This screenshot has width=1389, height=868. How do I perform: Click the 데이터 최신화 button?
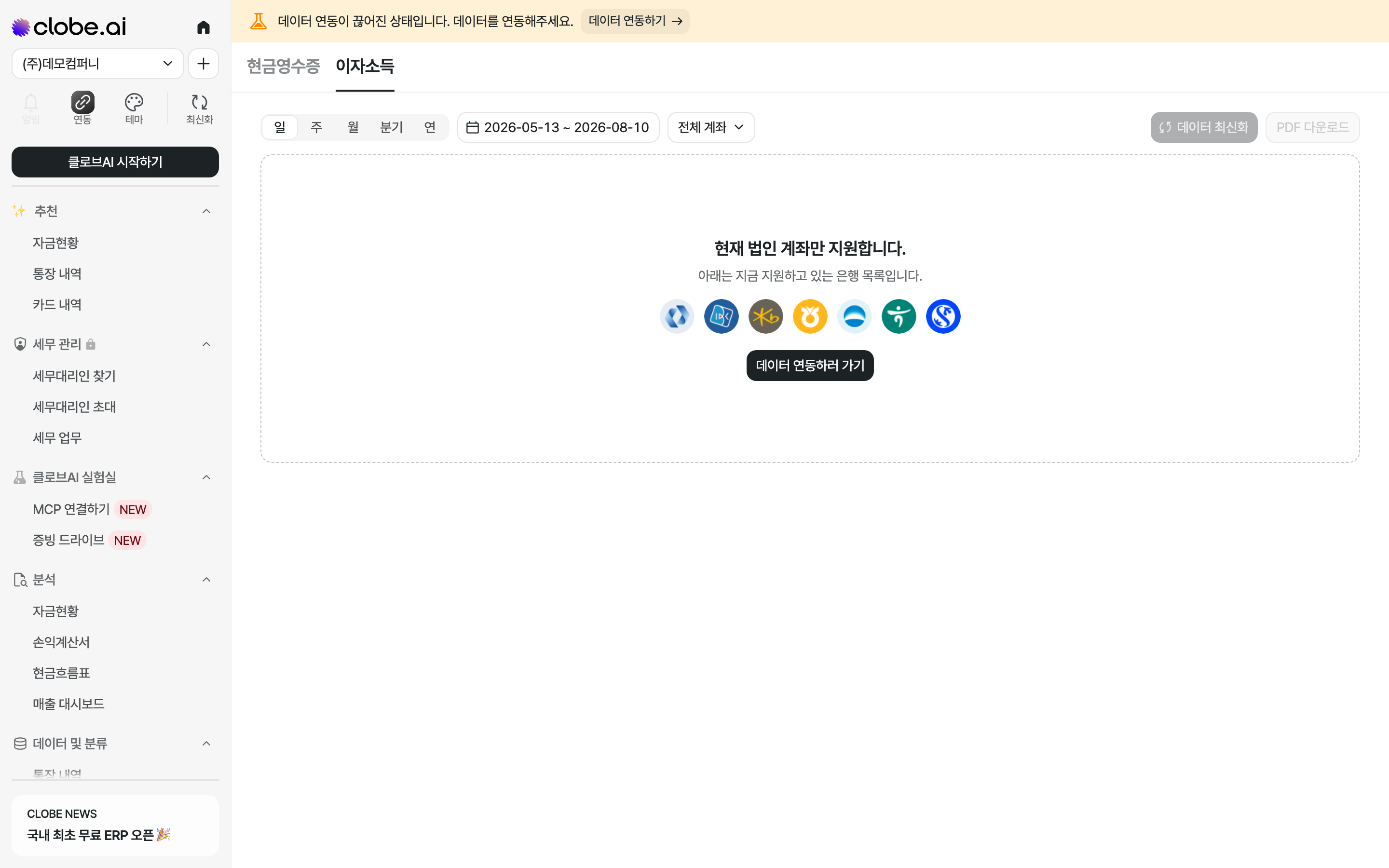click(1204, 127)
